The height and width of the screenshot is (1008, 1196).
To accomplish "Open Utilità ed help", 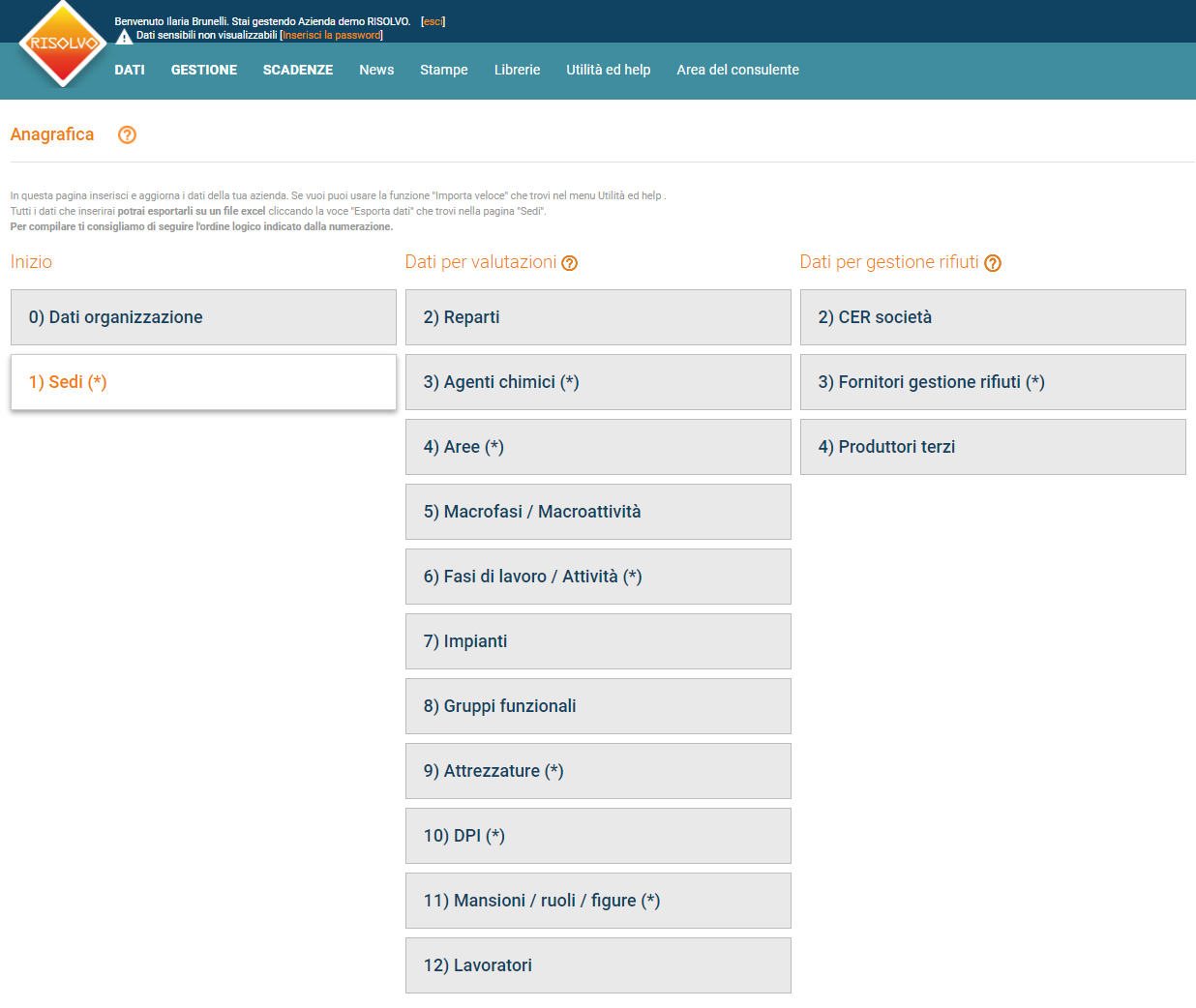I will [608, 70].
